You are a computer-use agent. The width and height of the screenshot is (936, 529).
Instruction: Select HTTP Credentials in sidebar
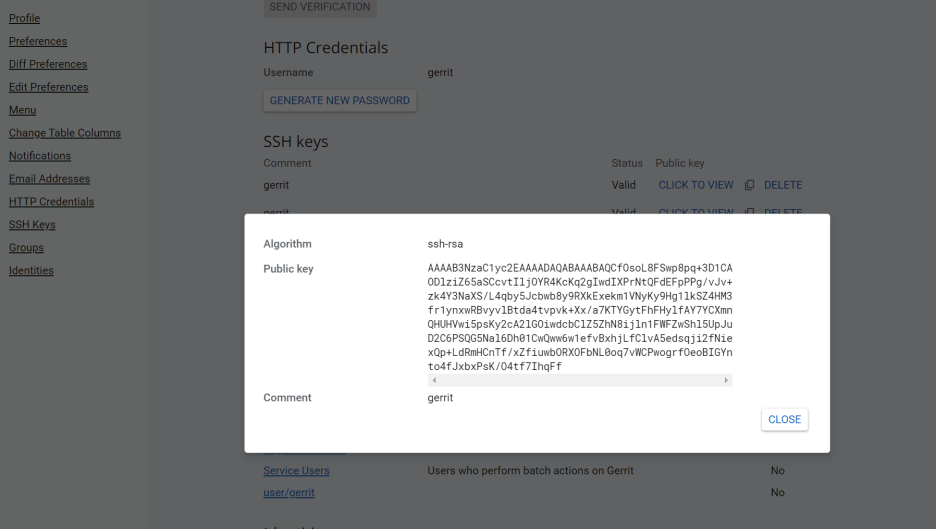tap(51, 202)
